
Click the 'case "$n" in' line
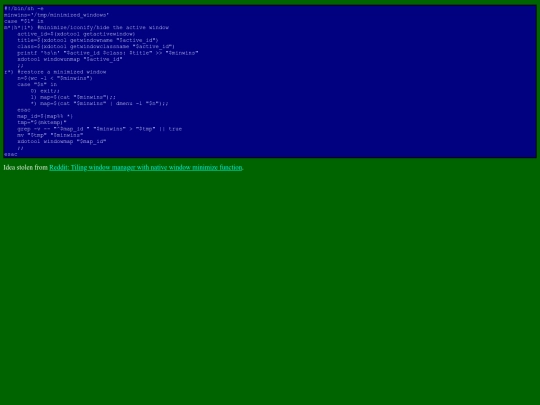click(37, 84)
